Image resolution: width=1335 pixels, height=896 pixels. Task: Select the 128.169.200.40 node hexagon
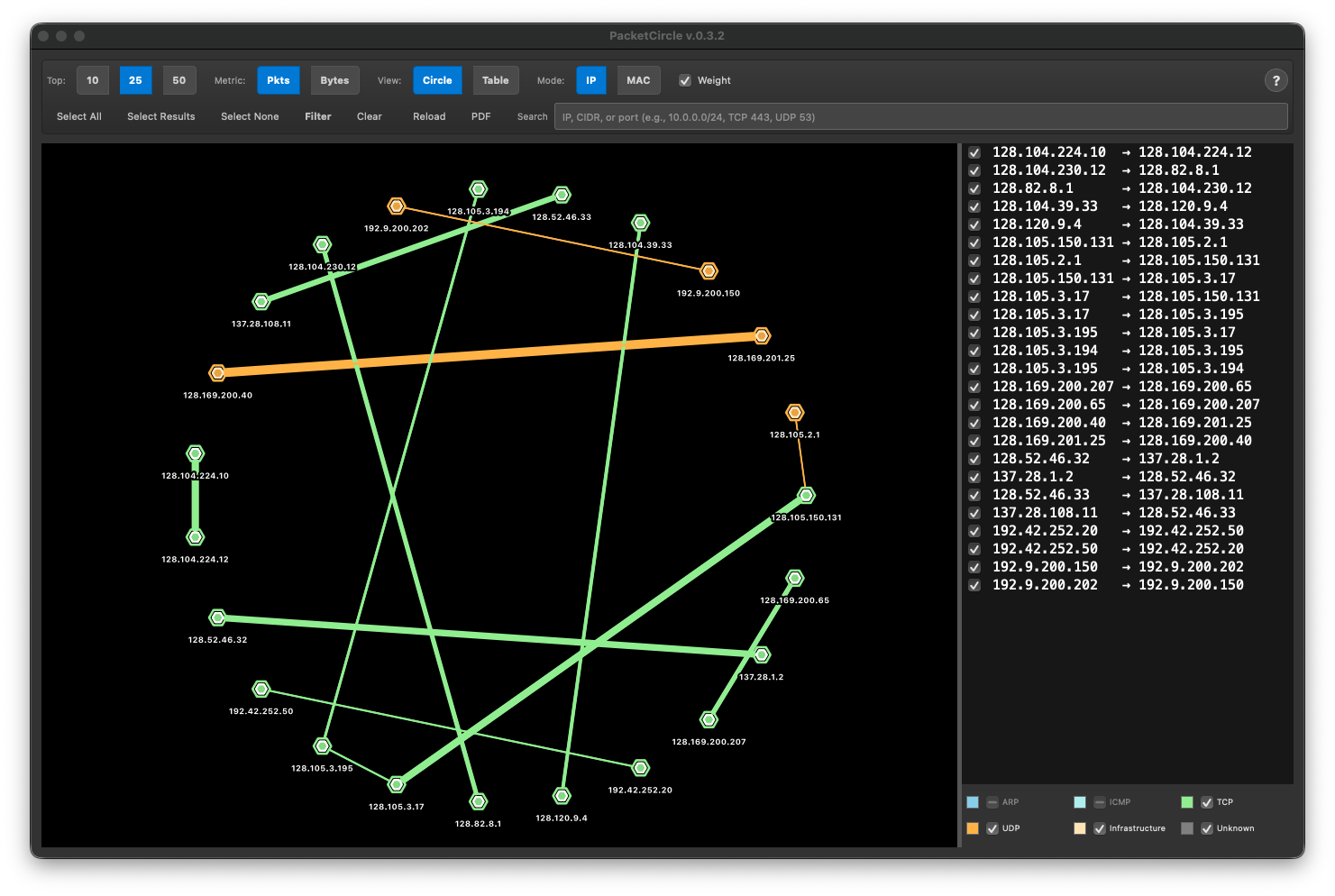[x=217, y=372]
